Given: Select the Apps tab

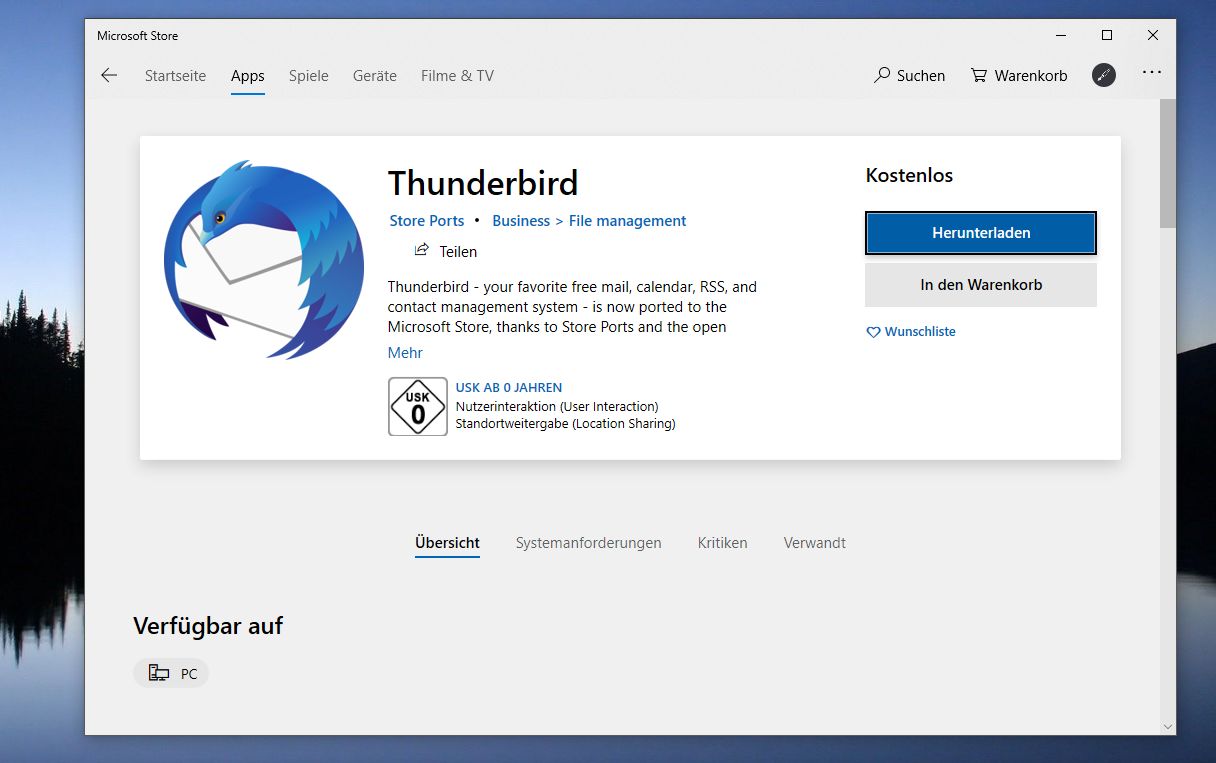Looking at the screenshot, I should pos(247,76).
